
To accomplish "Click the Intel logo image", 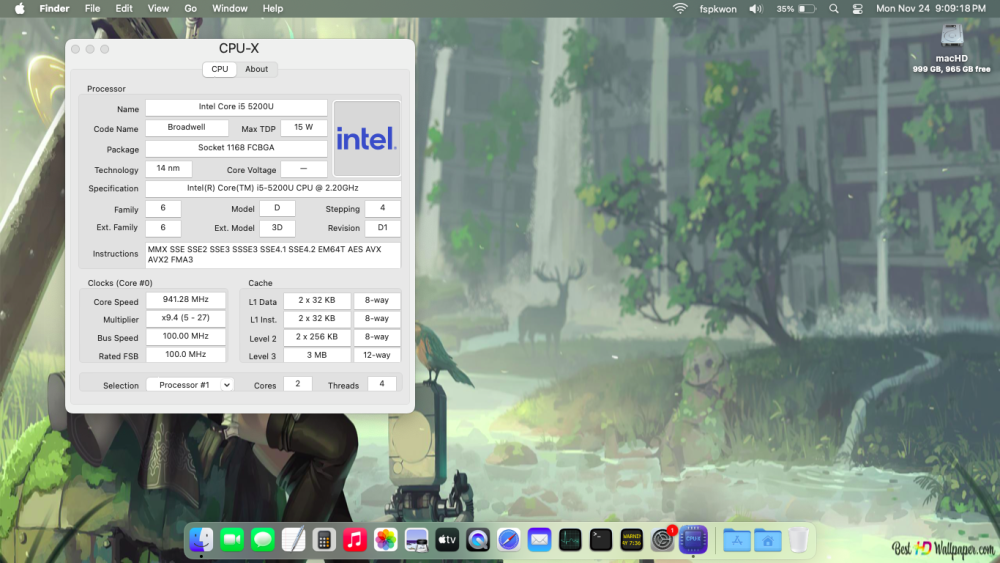I will (x=367, y=138).
